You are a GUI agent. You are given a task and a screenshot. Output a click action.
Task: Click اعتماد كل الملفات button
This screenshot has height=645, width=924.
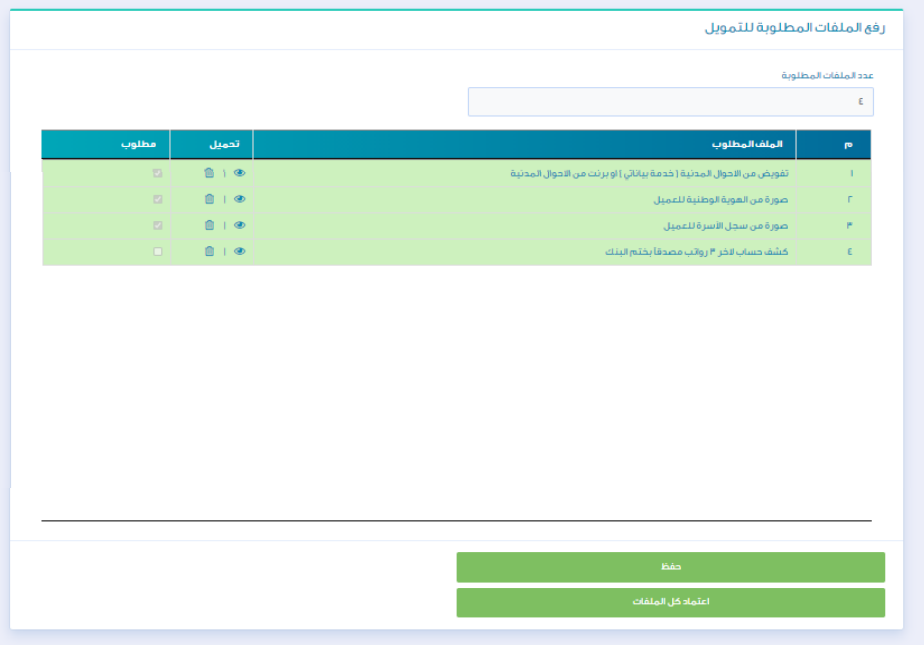coord(671,602)
